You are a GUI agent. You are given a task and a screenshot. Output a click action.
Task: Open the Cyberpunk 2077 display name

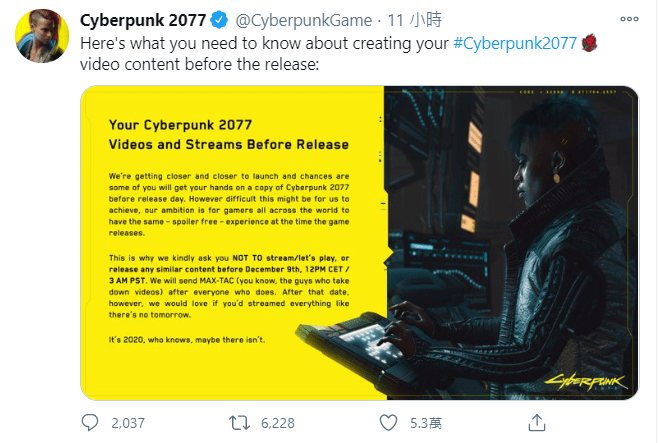143,20
